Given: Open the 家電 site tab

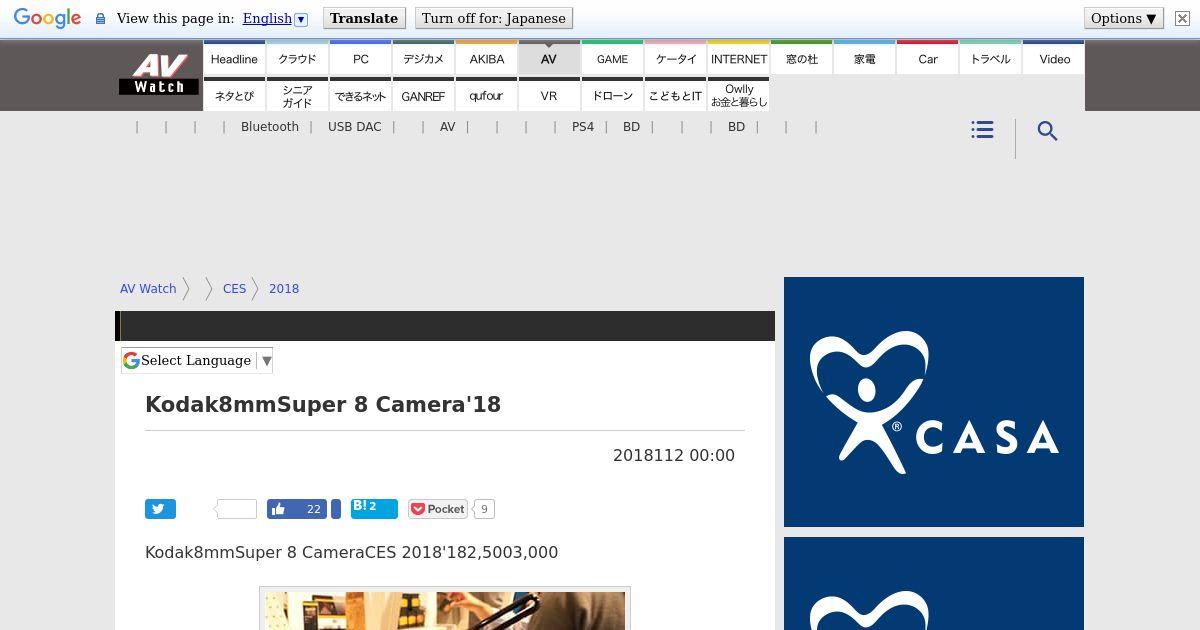Looking at the screenshot, I should coord(865,59).
